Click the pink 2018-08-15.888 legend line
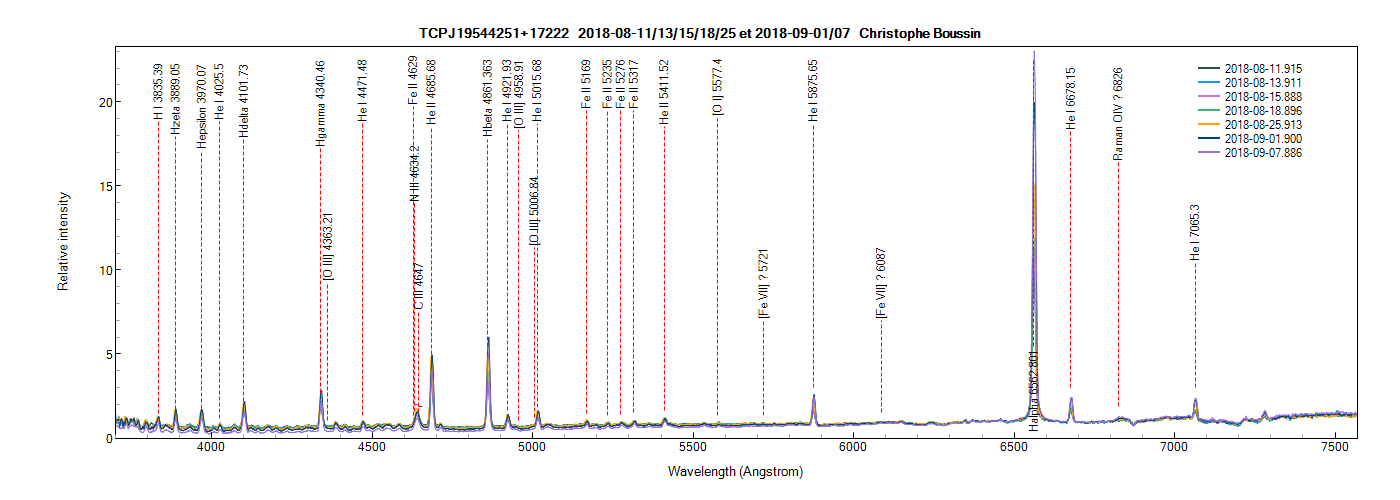 point(1210,96)
